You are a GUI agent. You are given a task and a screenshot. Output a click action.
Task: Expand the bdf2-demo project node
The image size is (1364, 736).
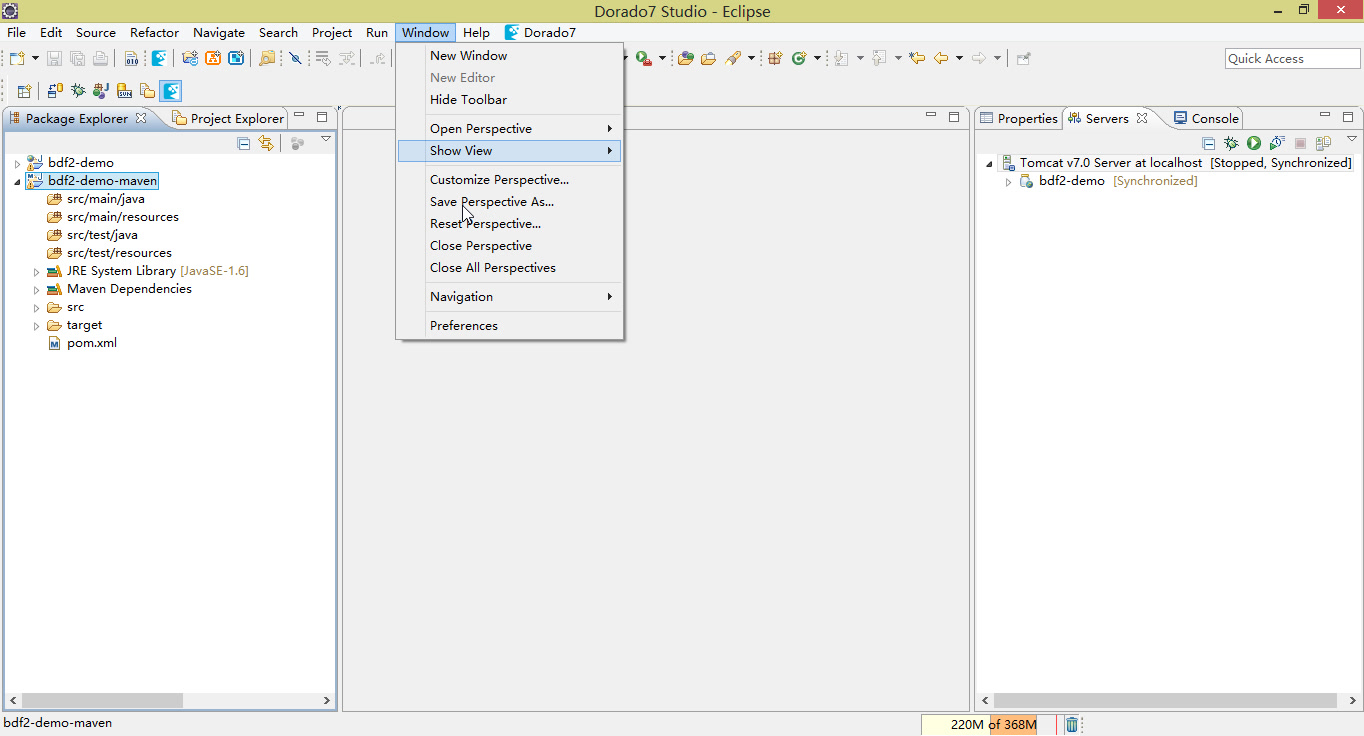click(17, 163)
